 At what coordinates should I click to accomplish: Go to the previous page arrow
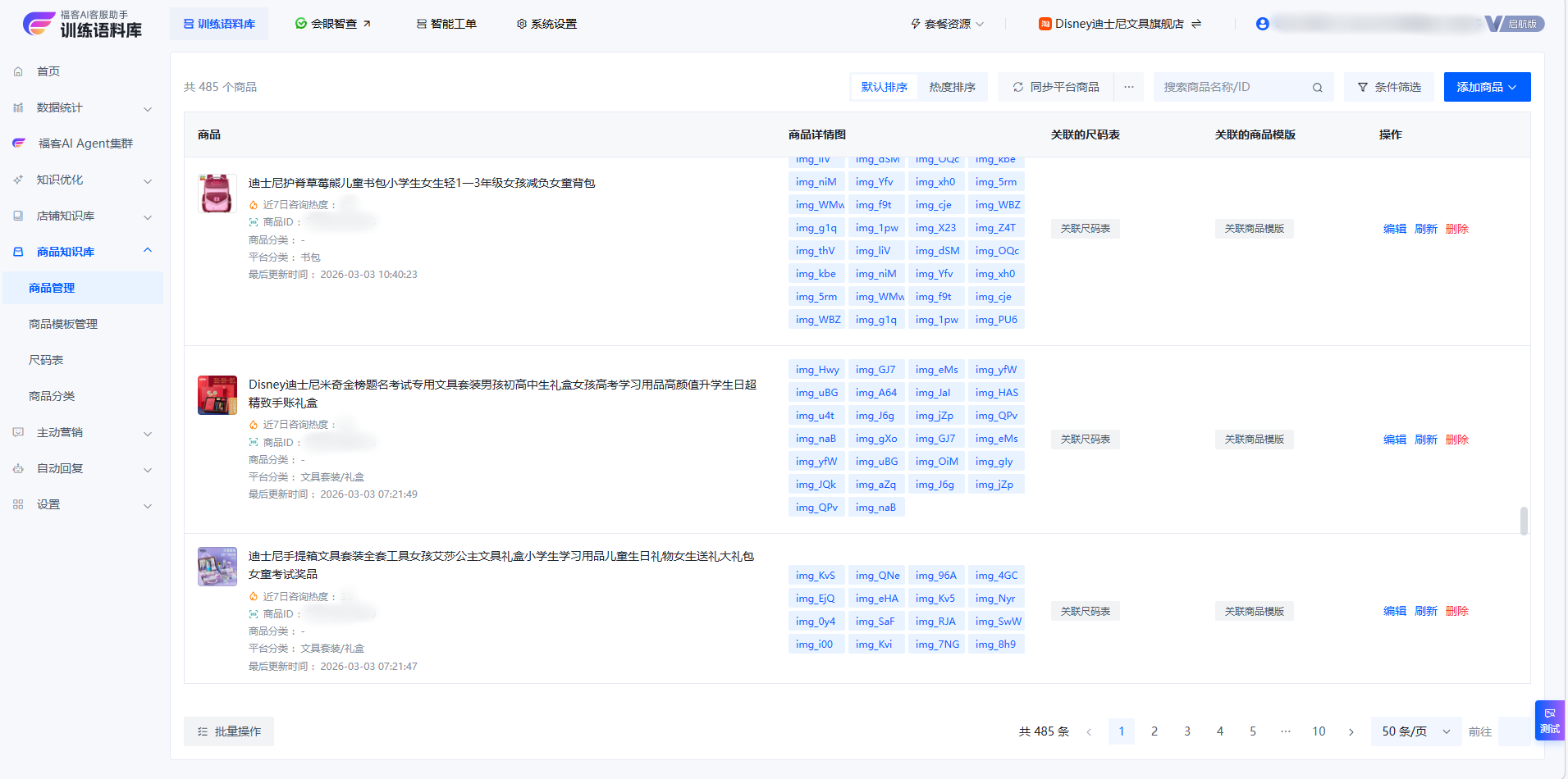point(1089,731)
